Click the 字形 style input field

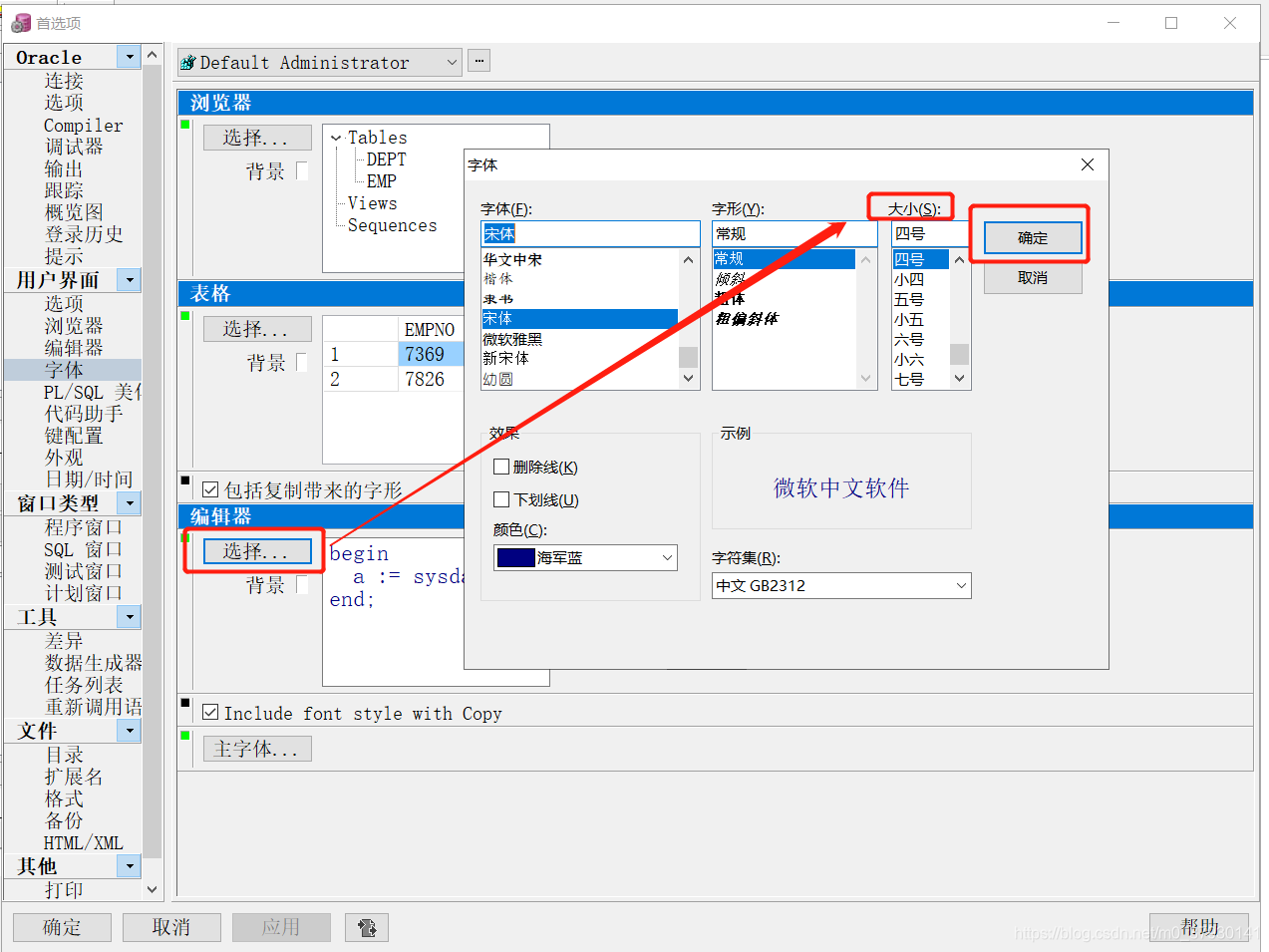(794, 233)
